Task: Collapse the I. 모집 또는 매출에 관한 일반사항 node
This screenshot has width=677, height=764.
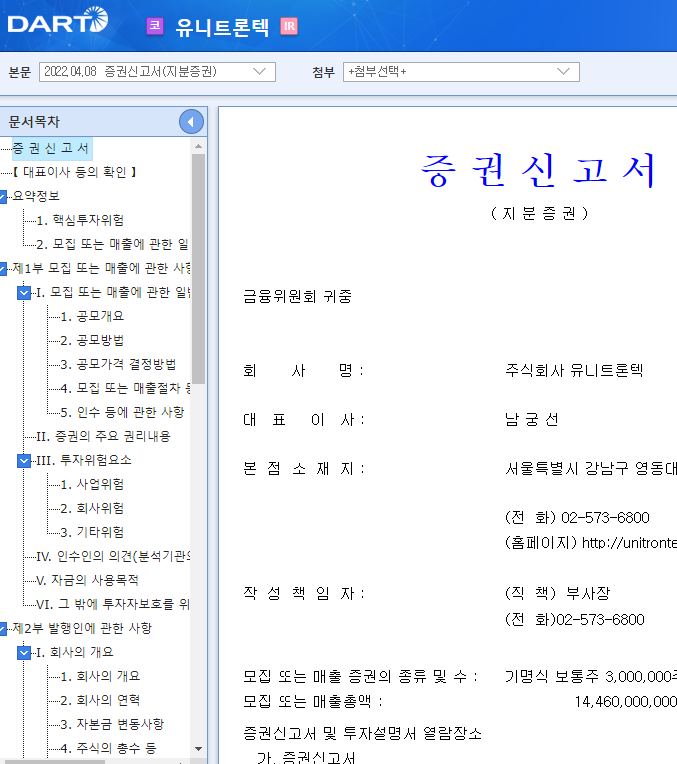Action: click(x=24, y=292)
